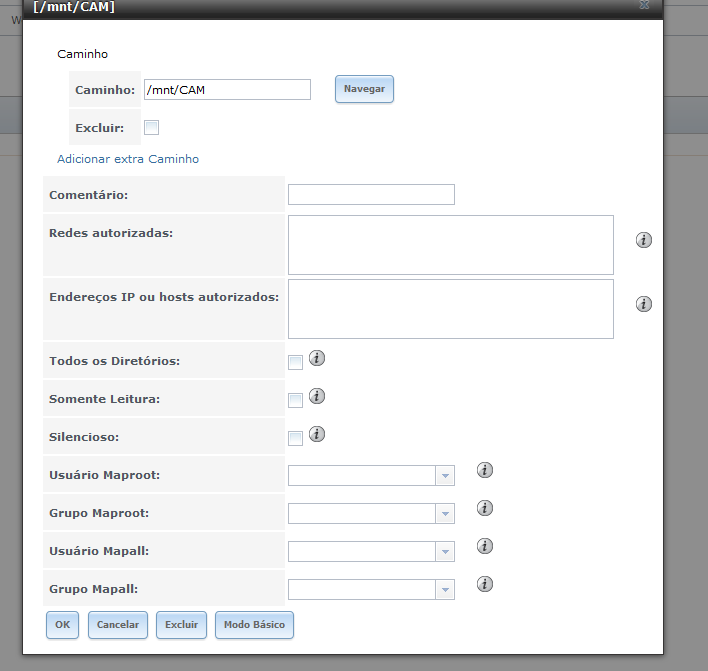Focus the Redes autorizadas text area
Image resolution: width=708 pixels, height=671 pixels.
click(451, 245)
